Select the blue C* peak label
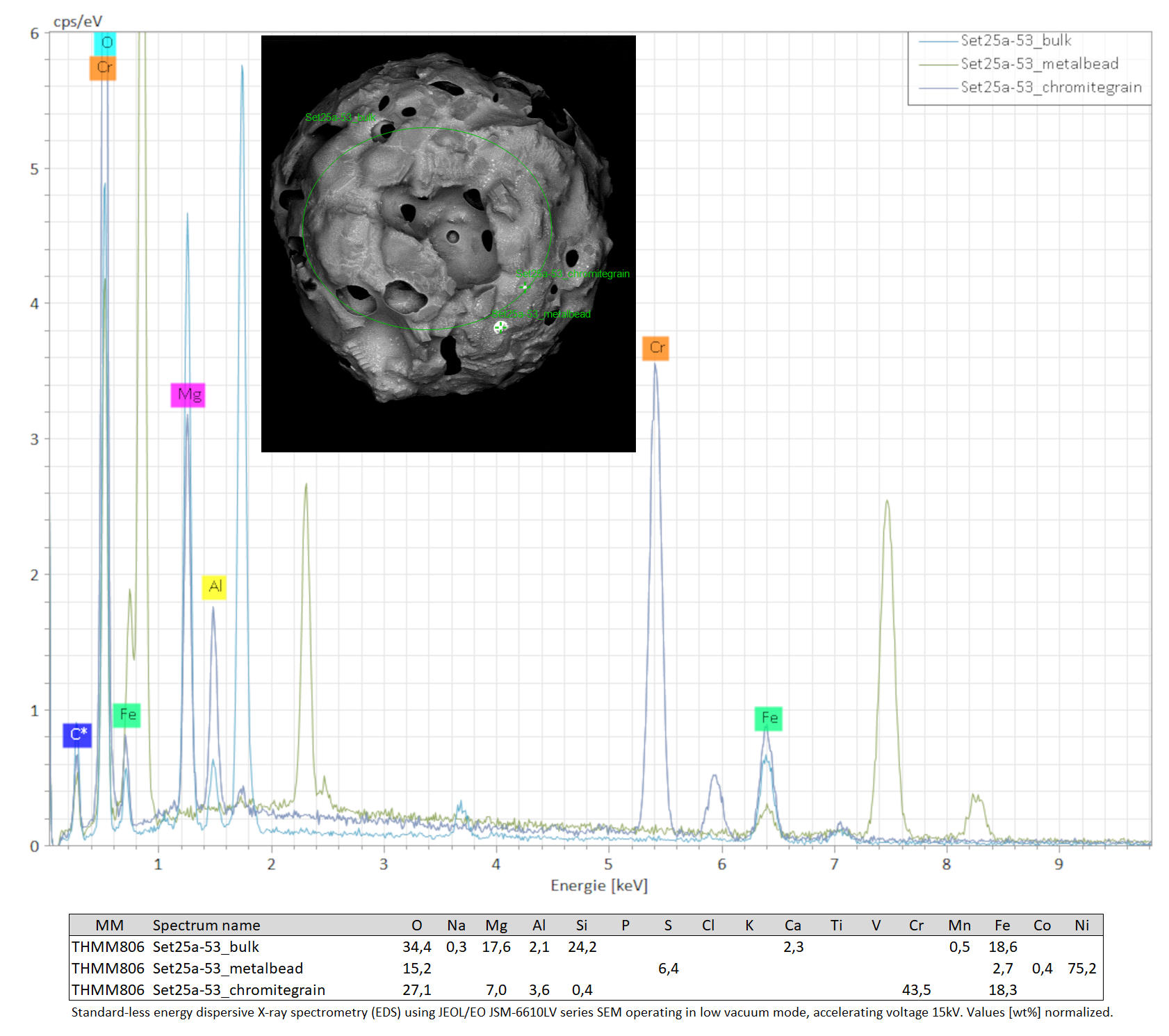1169x1036 pixels. pos(77,734)
